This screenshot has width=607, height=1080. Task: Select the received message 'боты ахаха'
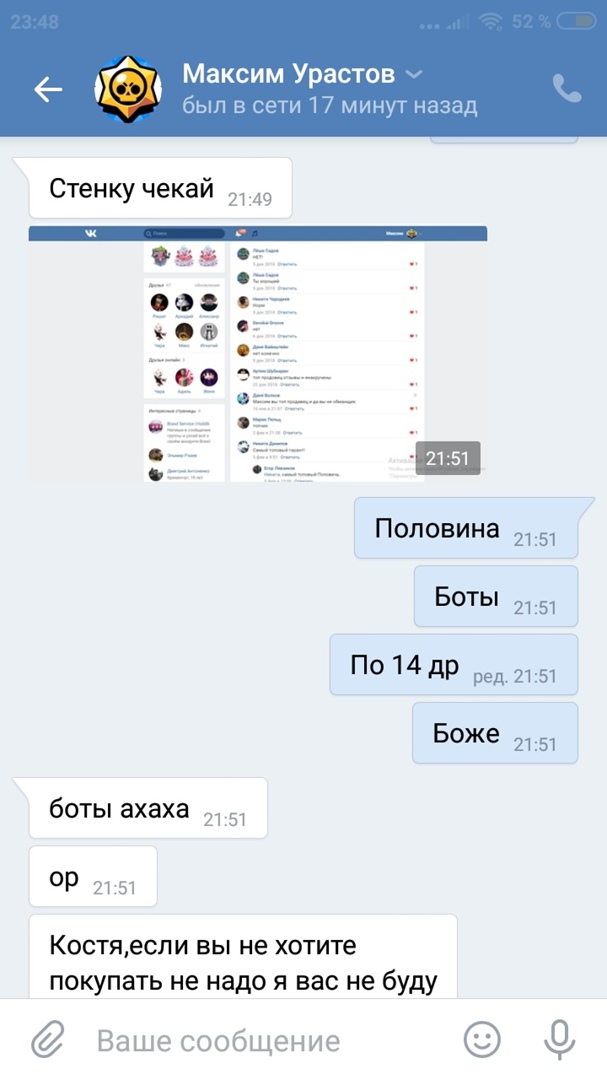coord(147,808)
